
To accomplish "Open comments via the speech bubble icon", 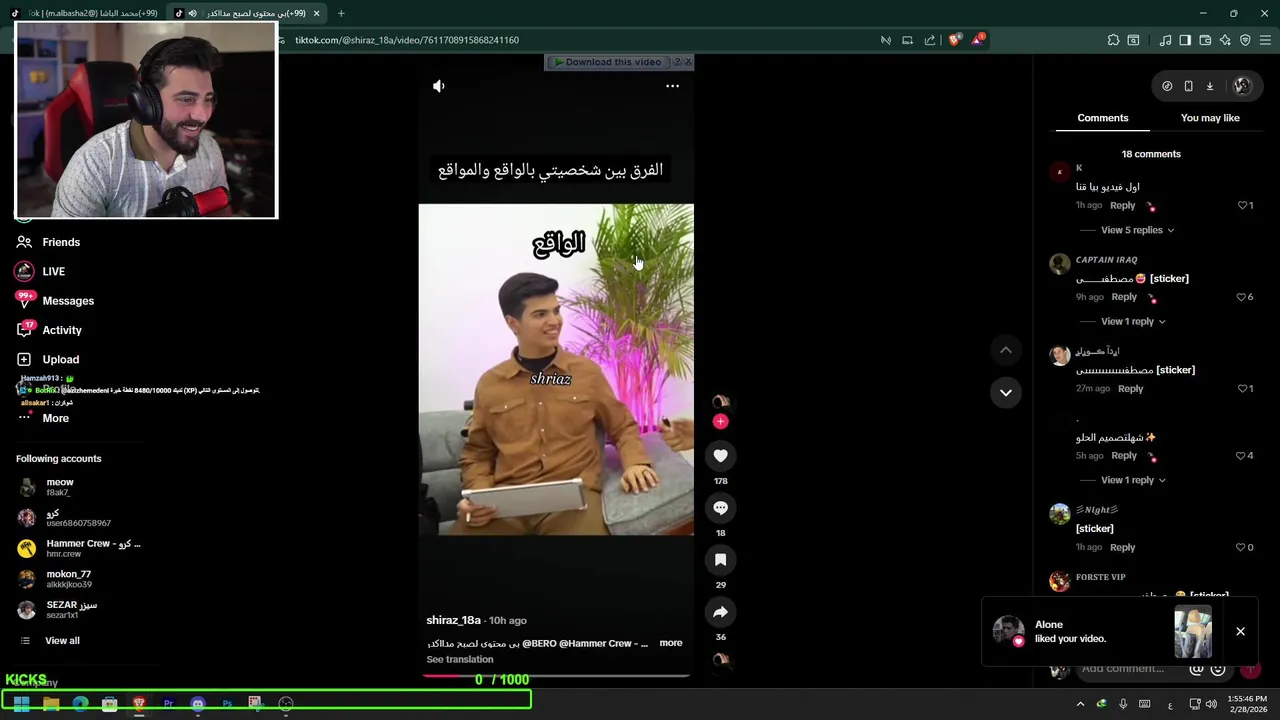I will click(x=720, y=508).
